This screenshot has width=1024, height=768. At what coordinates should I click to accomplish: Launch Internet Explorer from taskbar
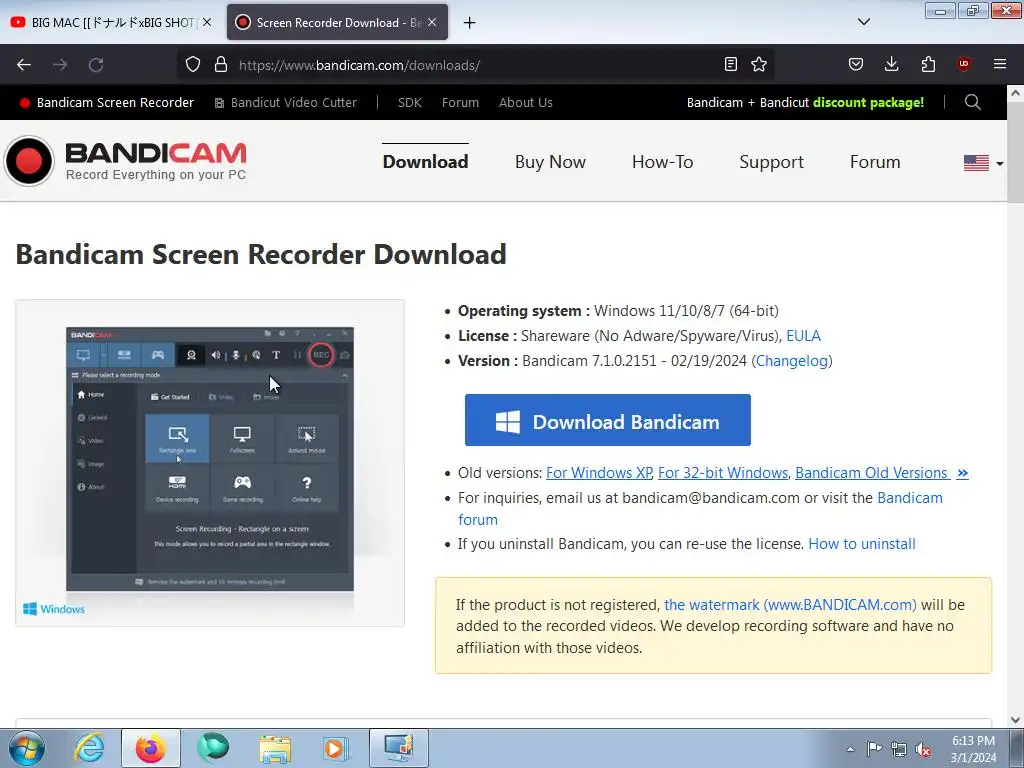coord(89,748)
